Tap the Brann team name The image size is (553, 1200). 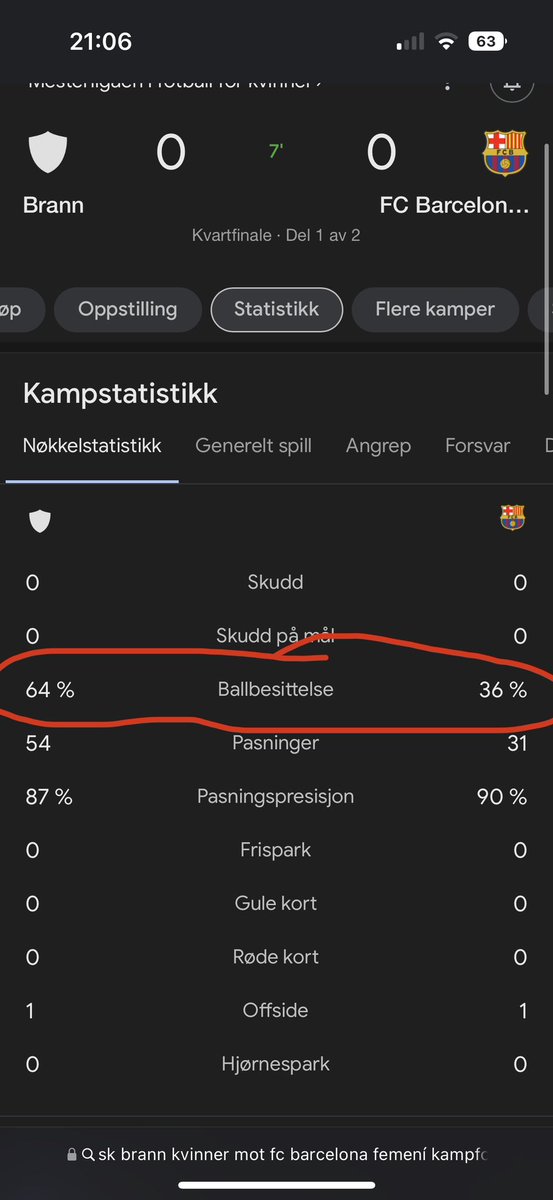[x=53, y=206]
